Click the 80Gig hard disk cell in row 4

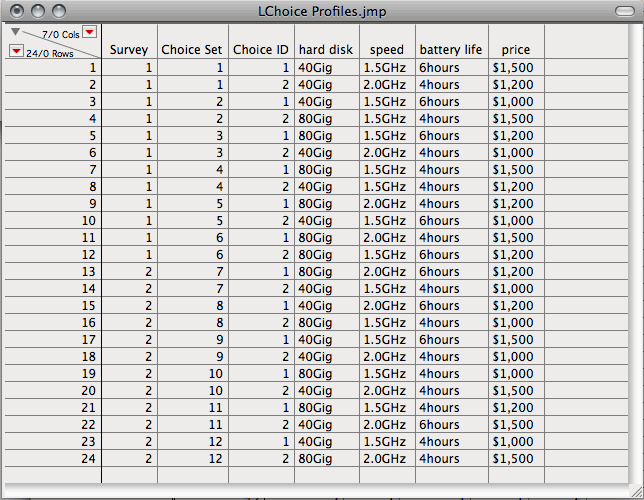[x=327, y=119]
